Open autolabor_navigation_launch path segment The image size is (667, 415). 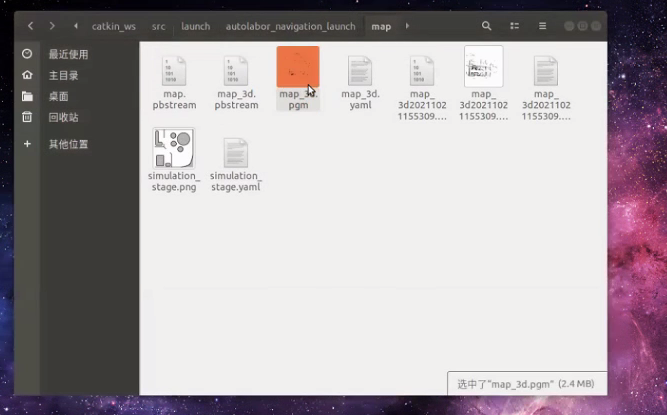coord(290,26)
